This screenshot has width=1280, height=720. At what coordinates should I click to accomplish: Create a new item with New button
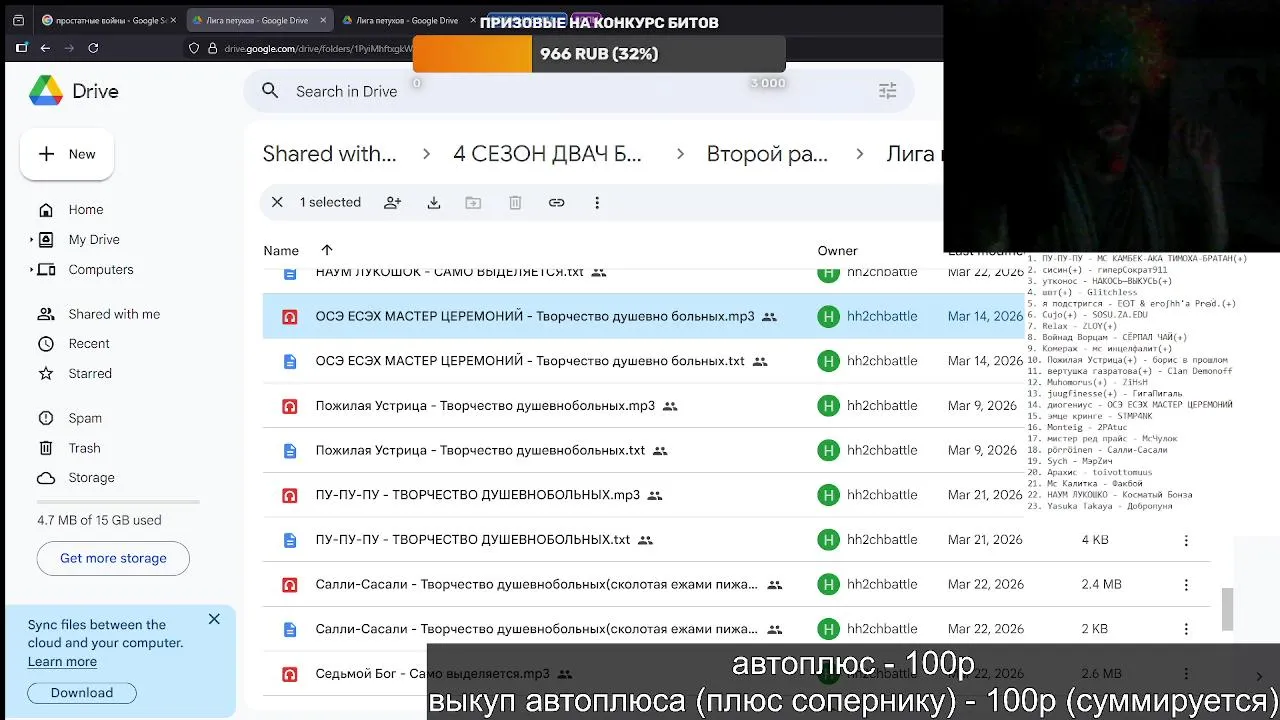pyautogui.click(x=67, y=154)
